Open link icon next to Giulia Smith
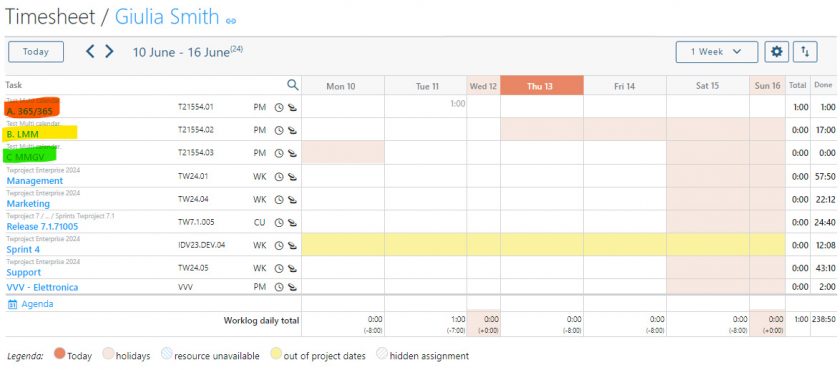The width and height of the screenshot is (840, 370). coord(231,21)
